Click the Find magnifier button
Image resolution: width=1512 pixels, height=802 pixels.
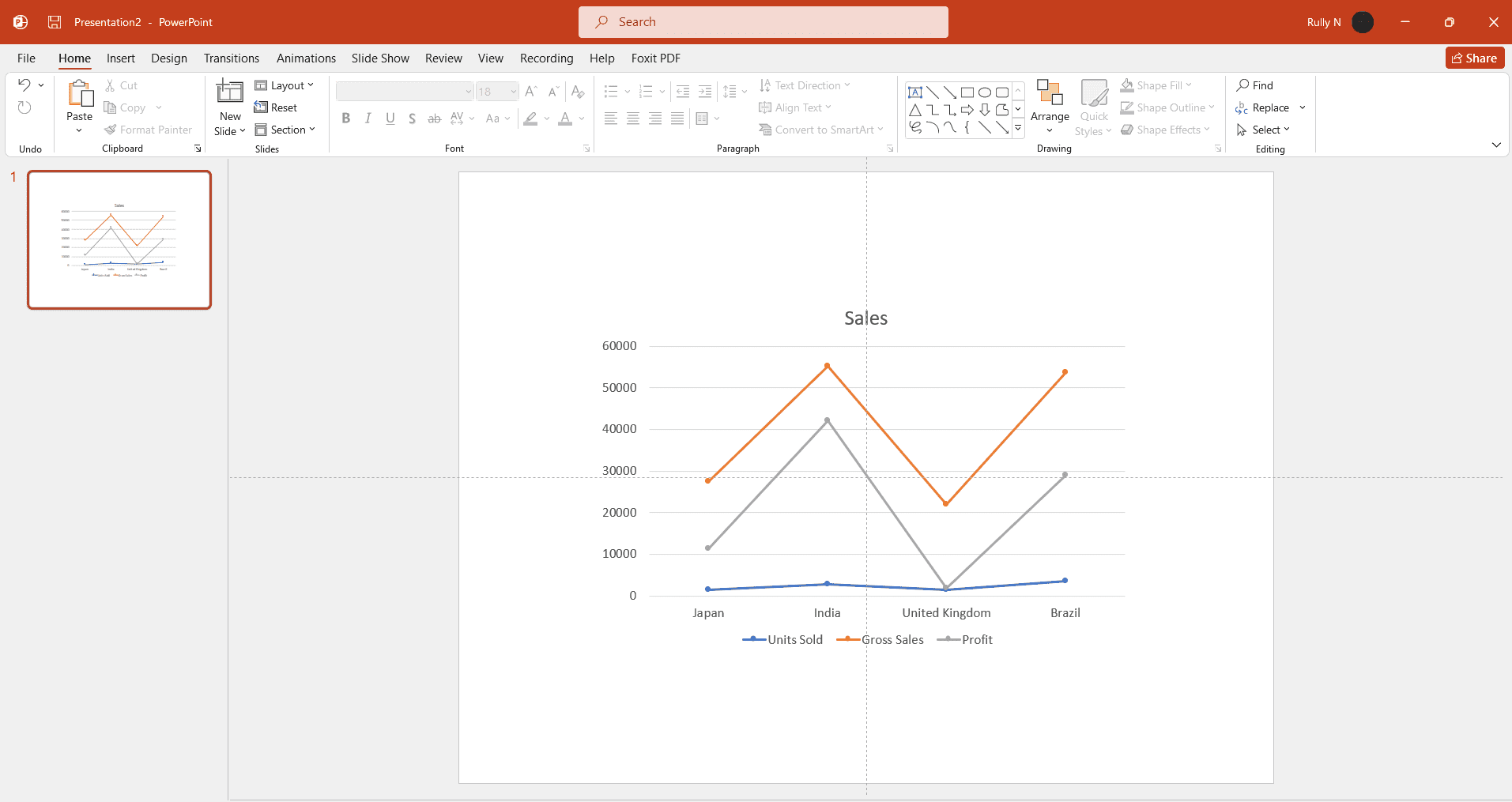click(x=1255, y=85)
